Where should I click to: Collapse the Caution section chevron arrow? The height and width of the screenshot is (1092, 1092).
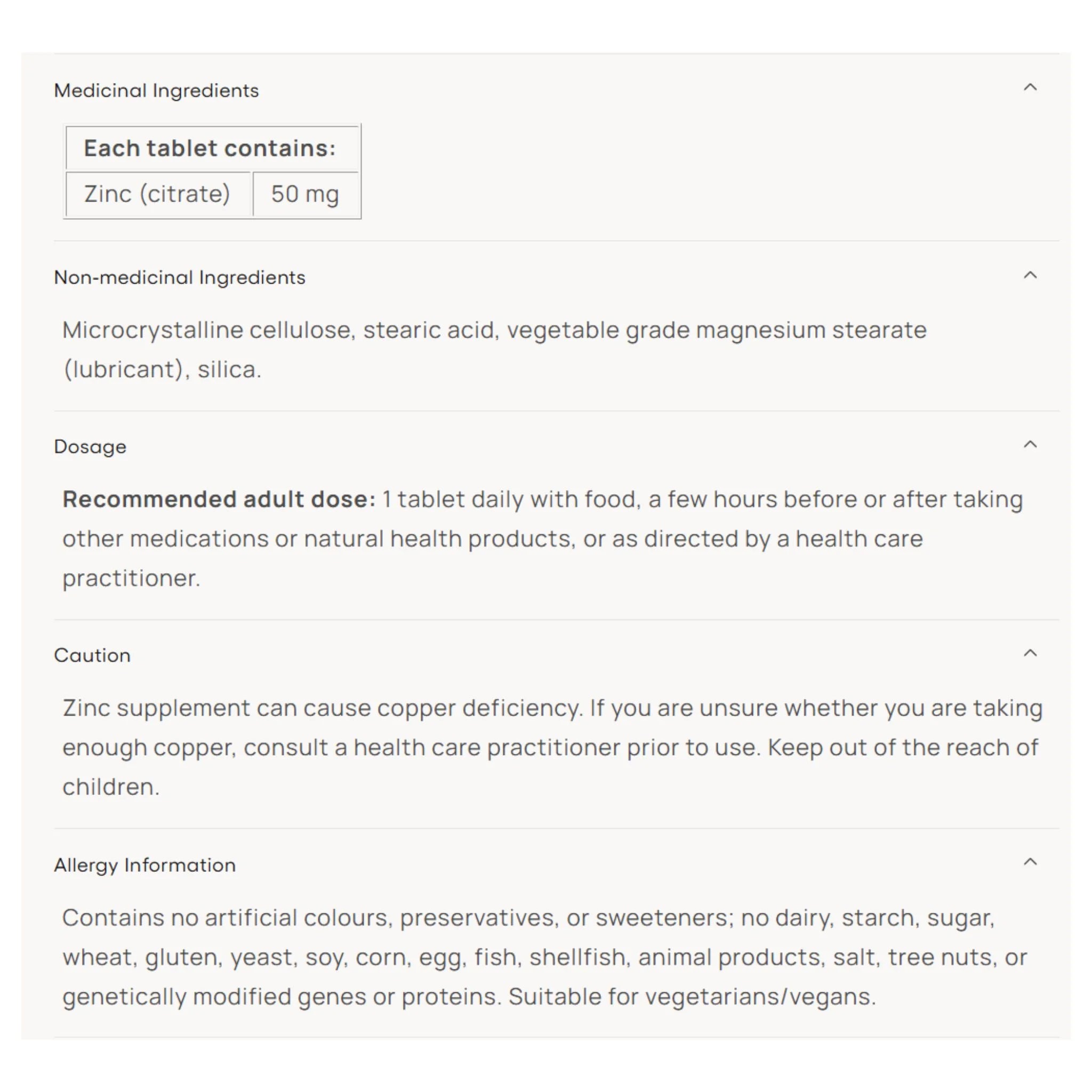1030,653
